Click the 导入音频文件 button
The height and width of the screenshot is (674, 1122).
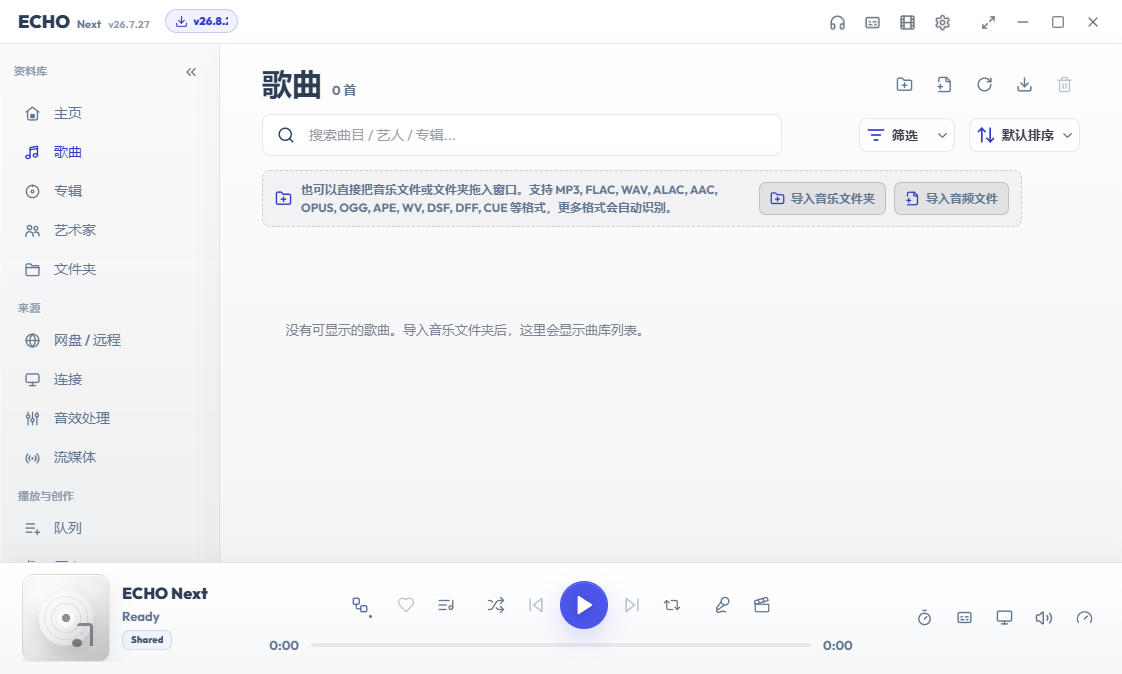(951, 198)
